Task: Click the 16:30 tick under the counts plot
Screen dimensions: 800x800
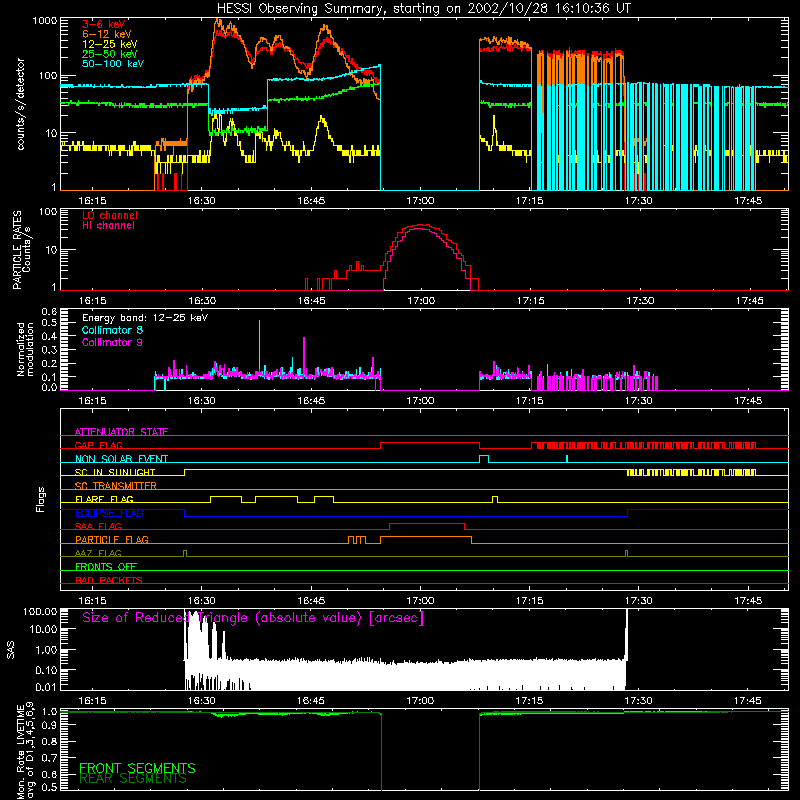Action: [x=202, y=201]
